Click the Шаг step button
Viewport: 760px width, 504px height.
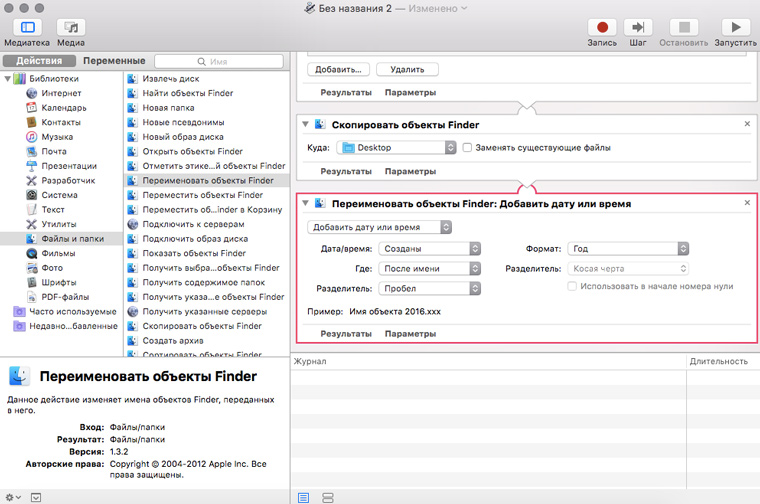[638, 29]
